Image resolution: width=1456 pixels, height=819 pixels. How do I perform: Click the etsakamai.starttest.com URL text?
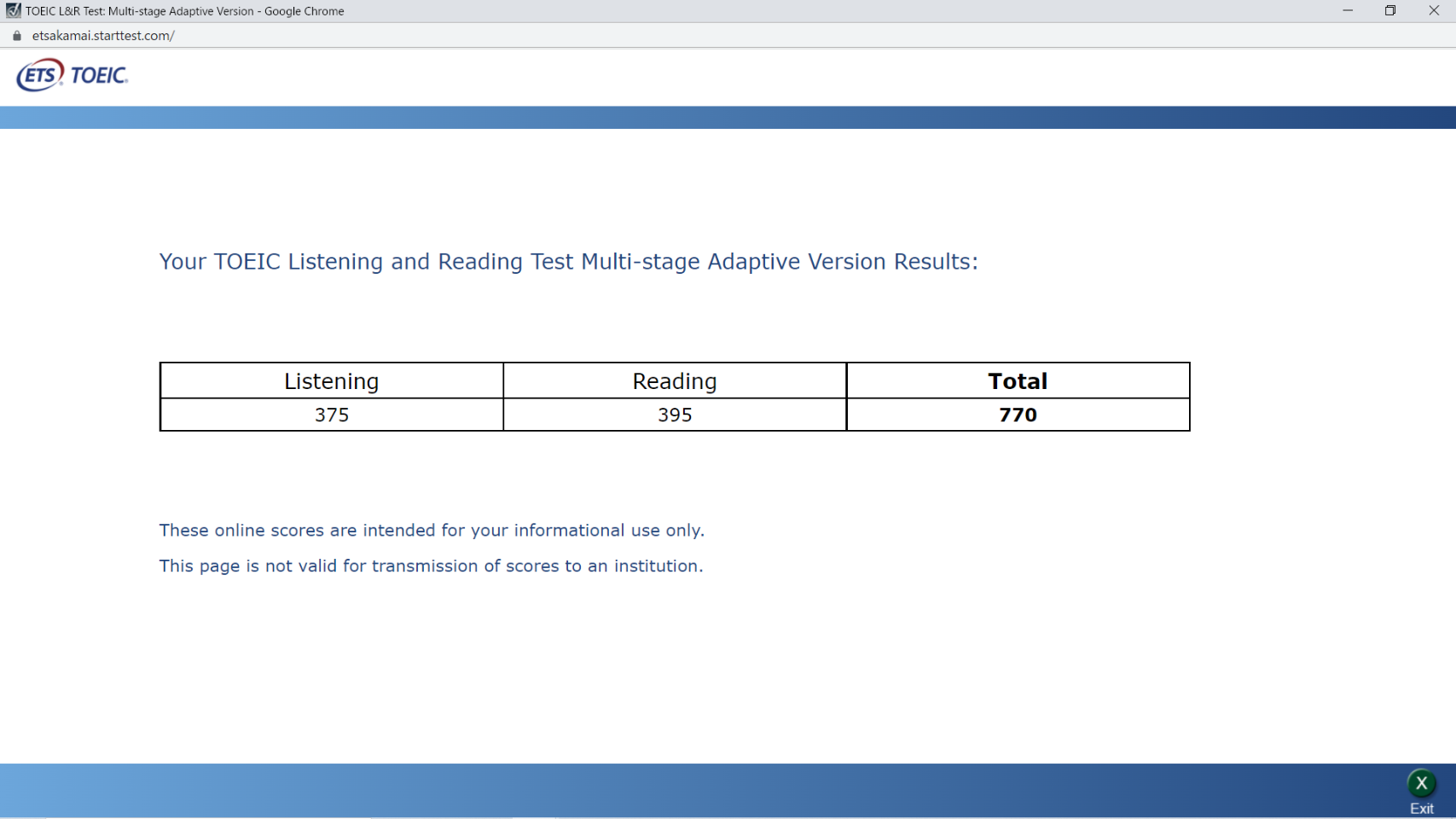103,36
